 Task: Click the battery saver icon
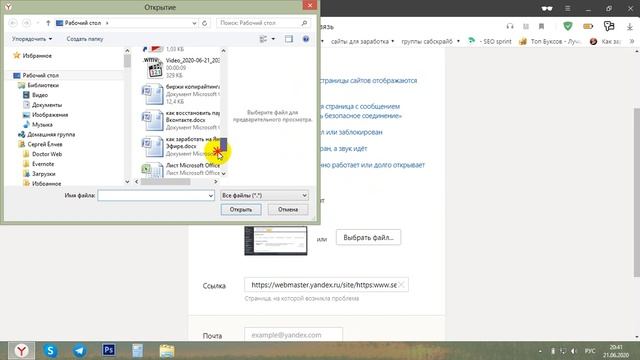(x=588, y=26)
